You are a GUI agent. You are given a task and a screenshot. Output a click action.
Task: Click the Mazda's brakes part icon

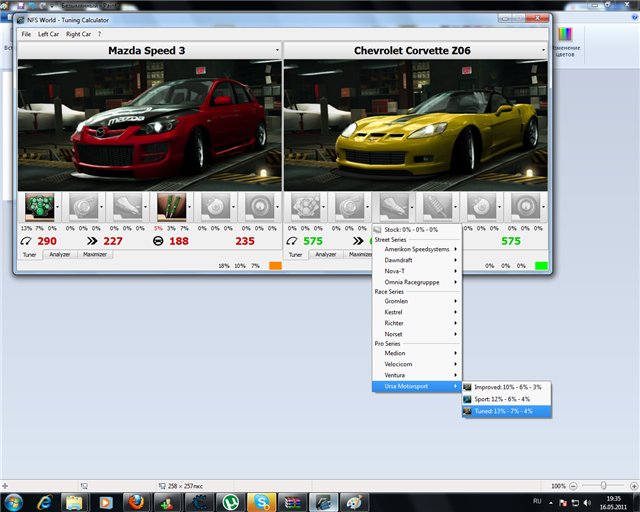[216, 207]
